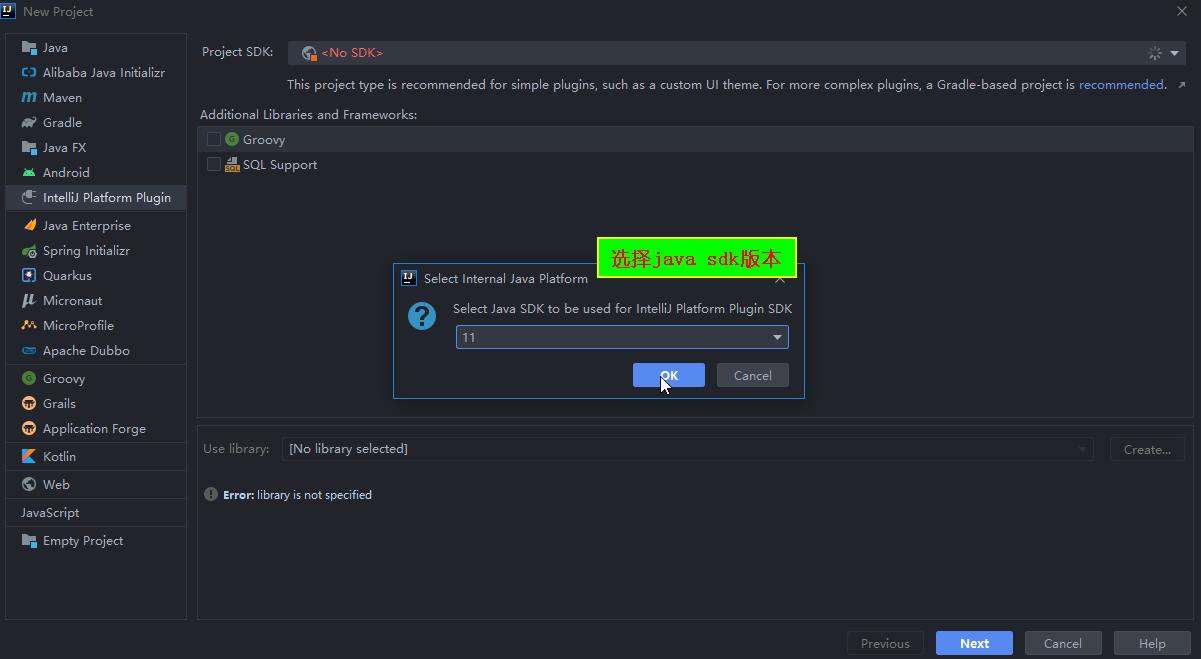Choose Spring Initializr label in list
The height and width of the screenshot is (659, 1201).
[x=86, y=250]
